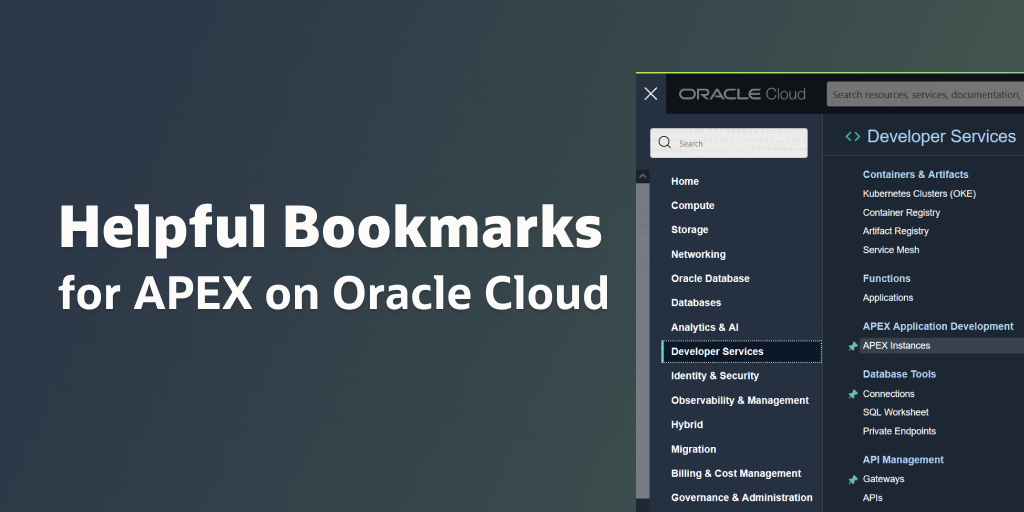Open Functions heading link
1024x512 pixels.
click(x=886, y=278)
